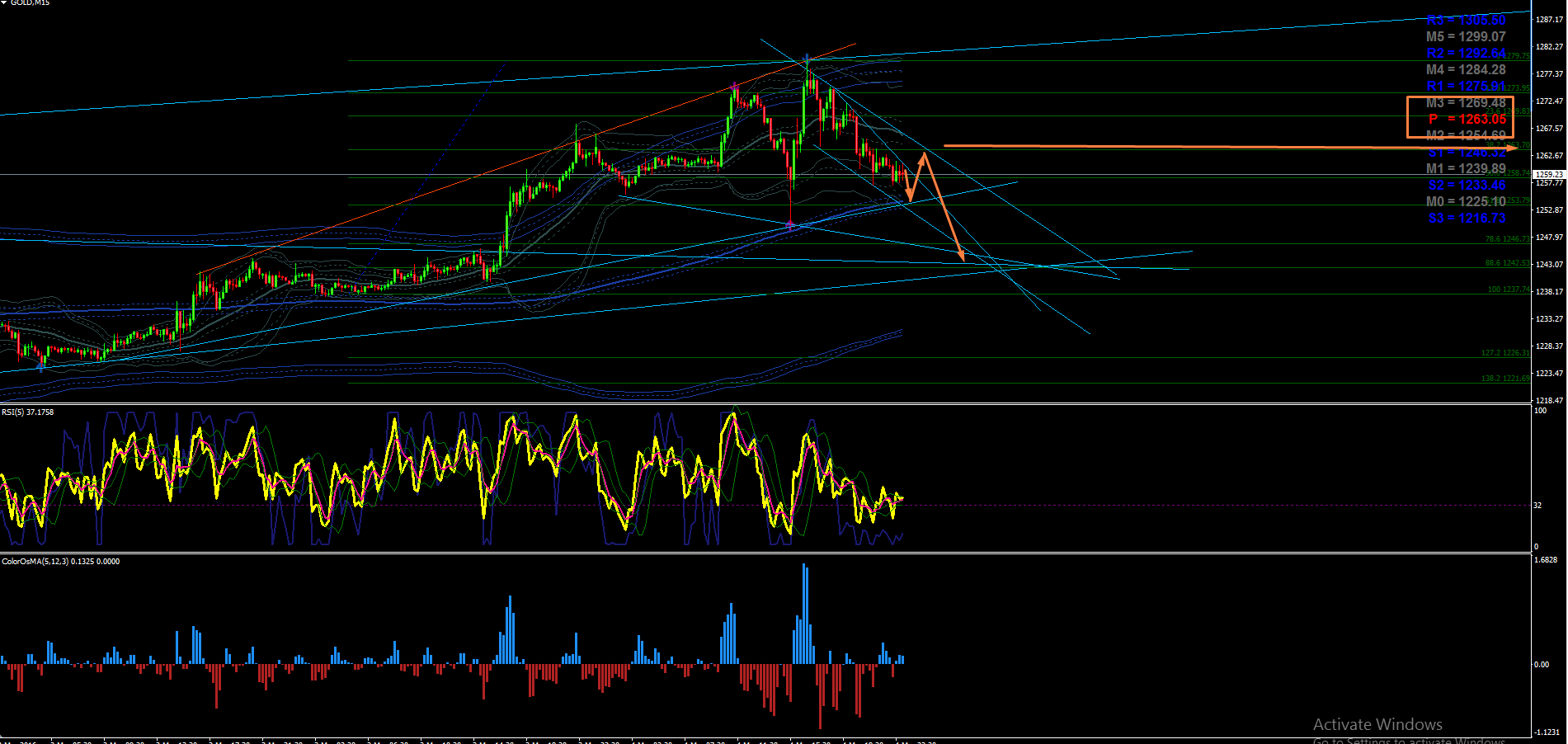Screen dimensions: 1568x744
Task: Select the Fibonacci 88.6 1242.53 level label
Action: pyautogui.click(x=1507, y=263)
